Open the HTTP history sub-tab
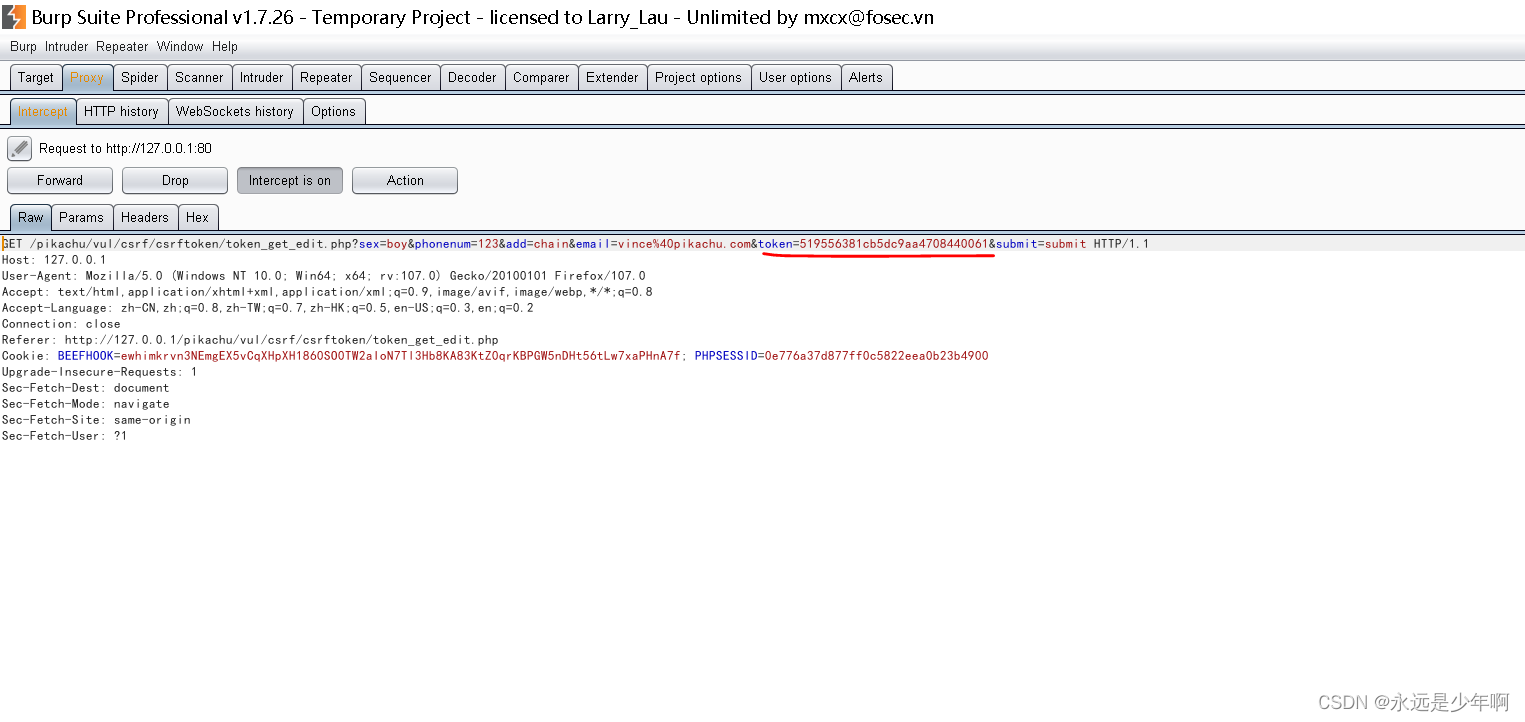Screen dimensions: 1525x722 [121, 111]
